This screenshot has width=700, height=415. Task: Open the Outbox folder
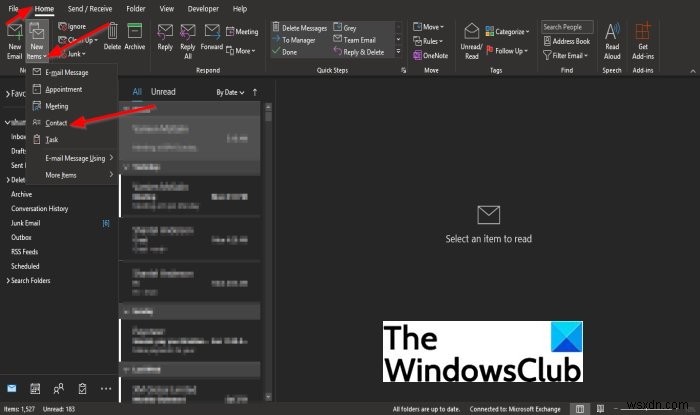click(x=21, y=237)
